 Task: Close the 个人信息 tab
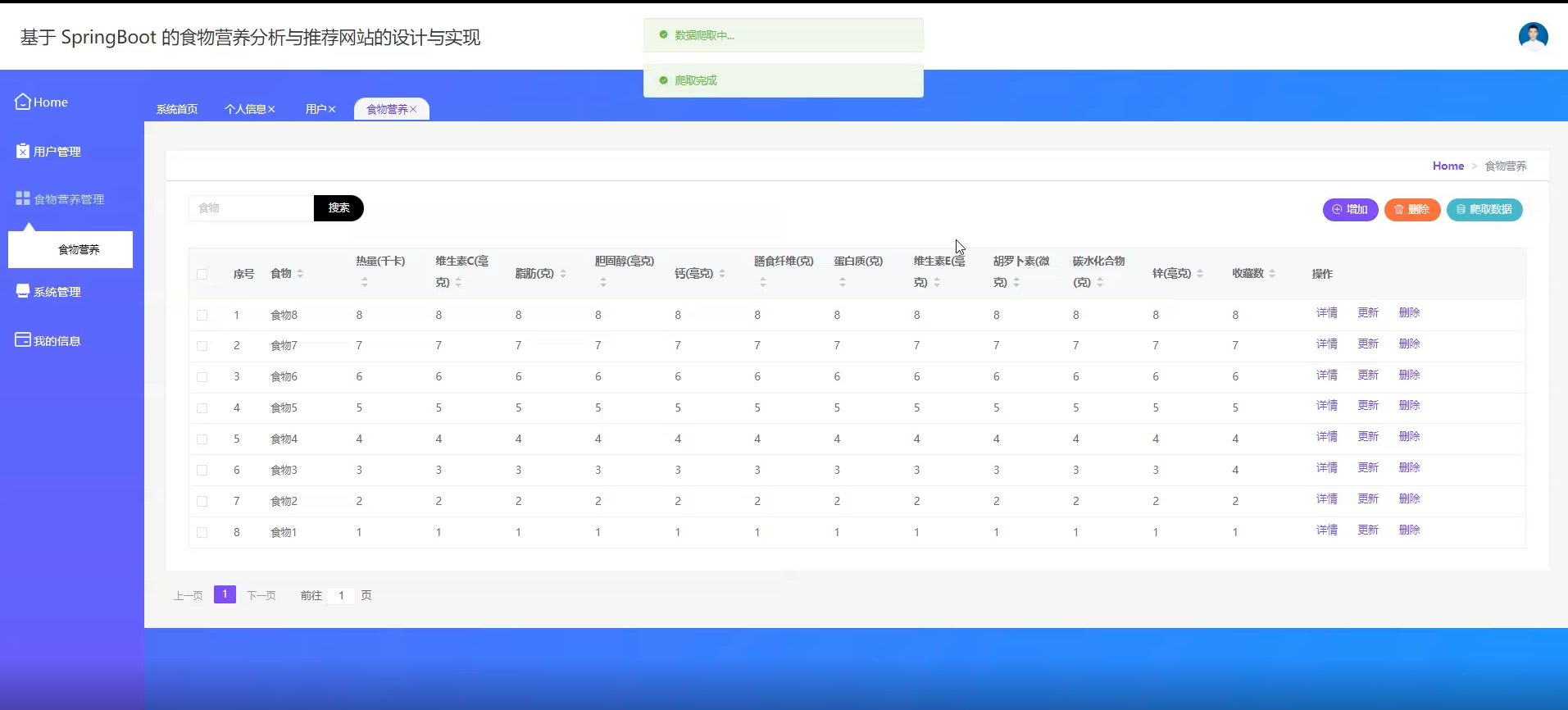coord(271,109)
